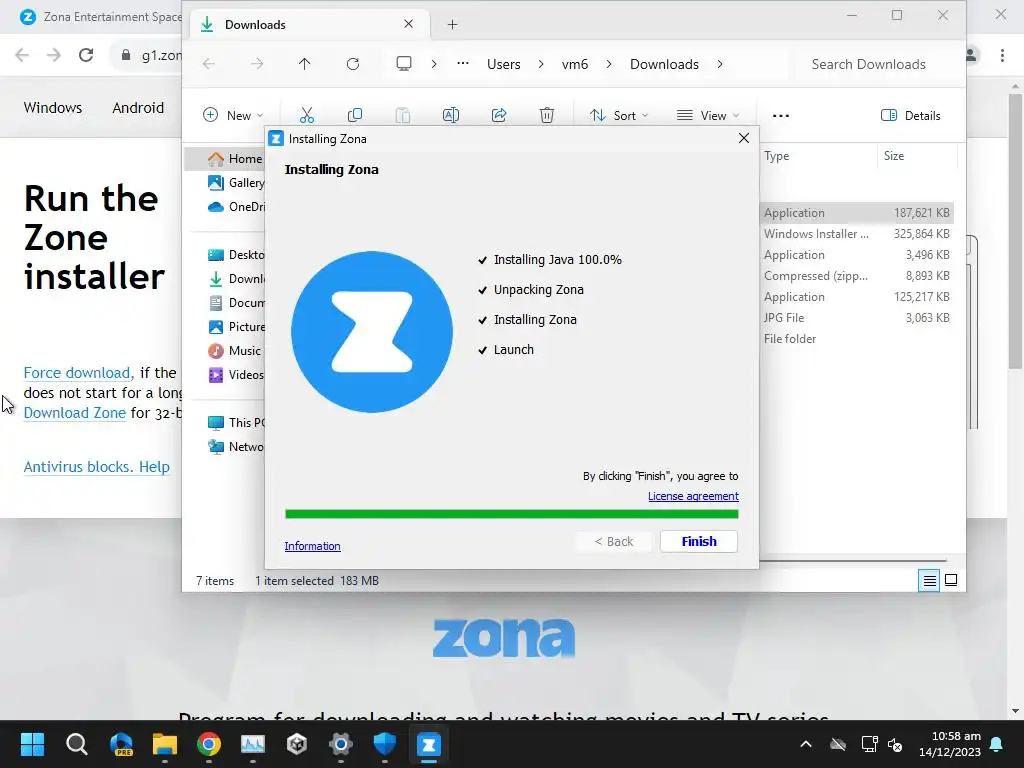Show hidden system tray icons
The image size is (1024, 768).
tap(806, 744)
